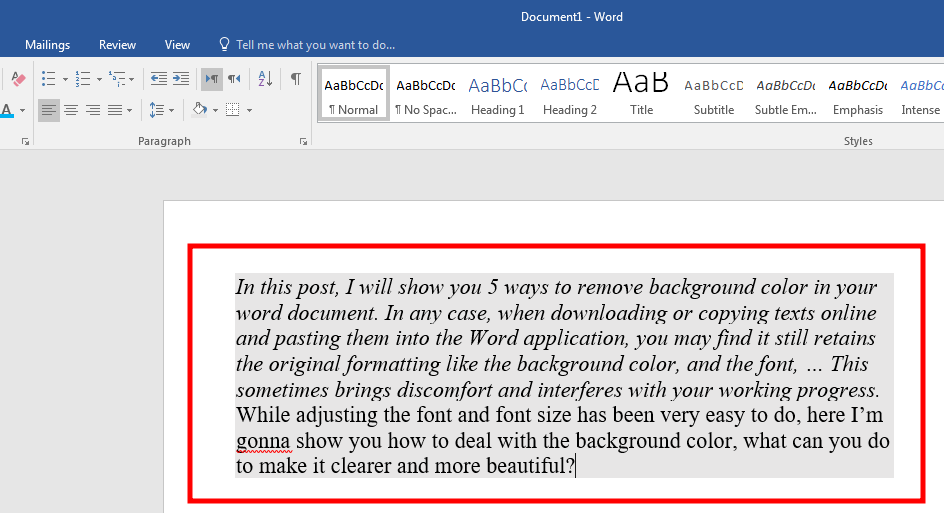Viewport: 944px width, 513px height.
Task: Click the Shading paint bucket icon
Action: [x=199, y=110]
